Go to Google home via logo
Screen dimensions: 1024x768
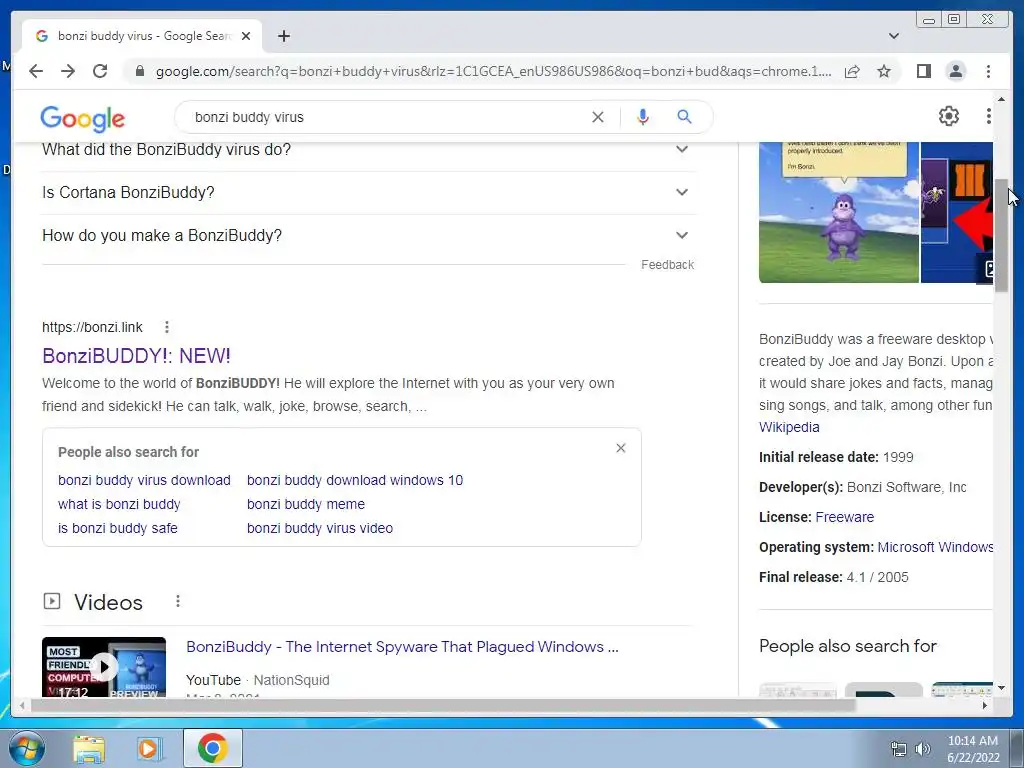point(82,118)
